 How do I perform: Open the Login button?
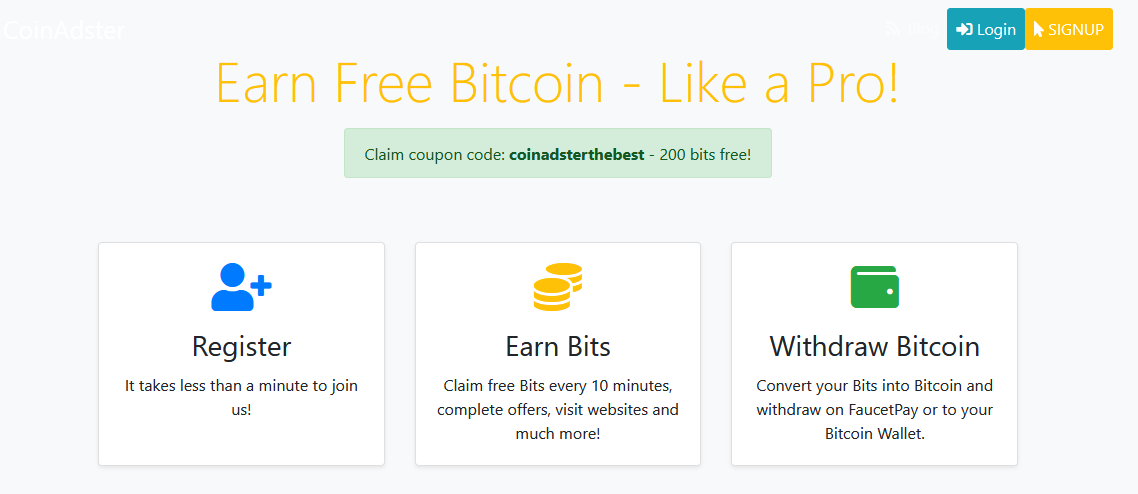click(985, 30)
